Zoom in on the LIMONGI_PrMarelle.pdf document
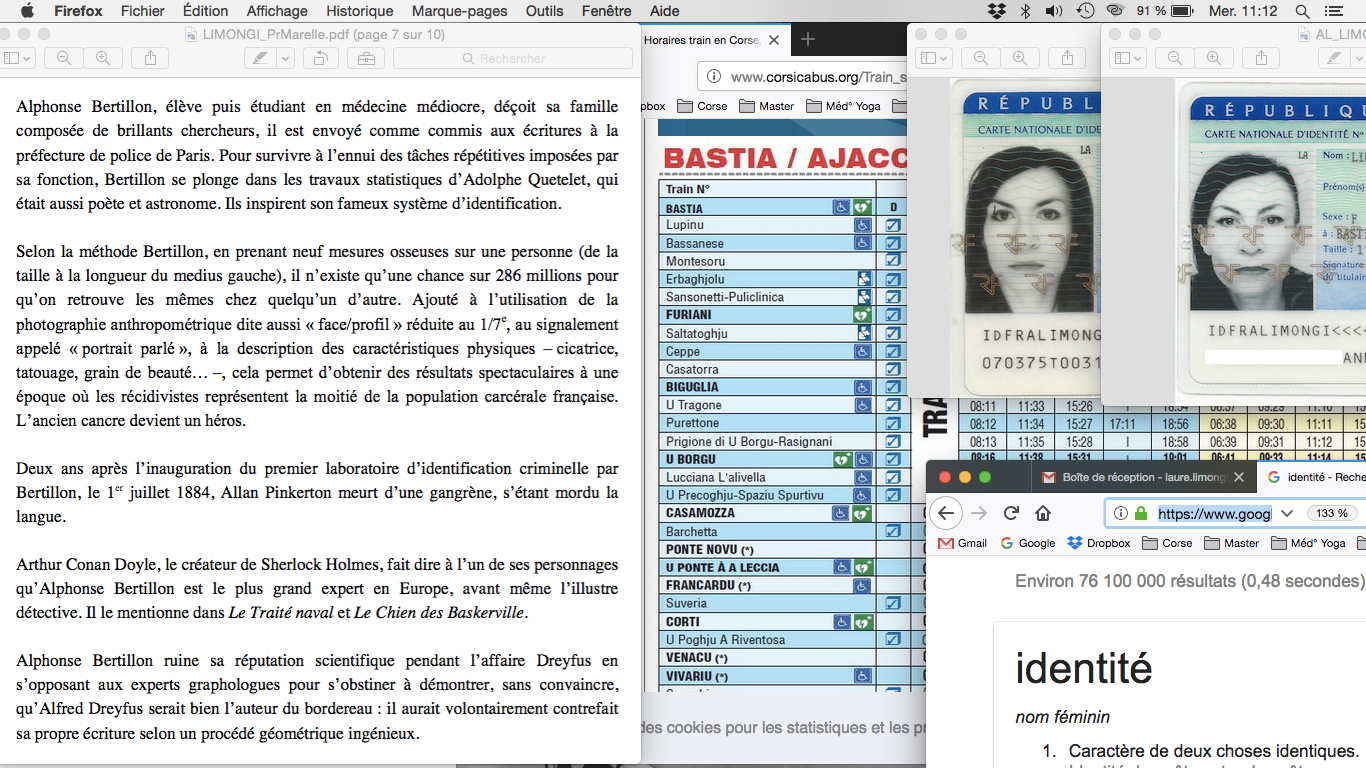1366x768 pixels. (x=102, y=58)
